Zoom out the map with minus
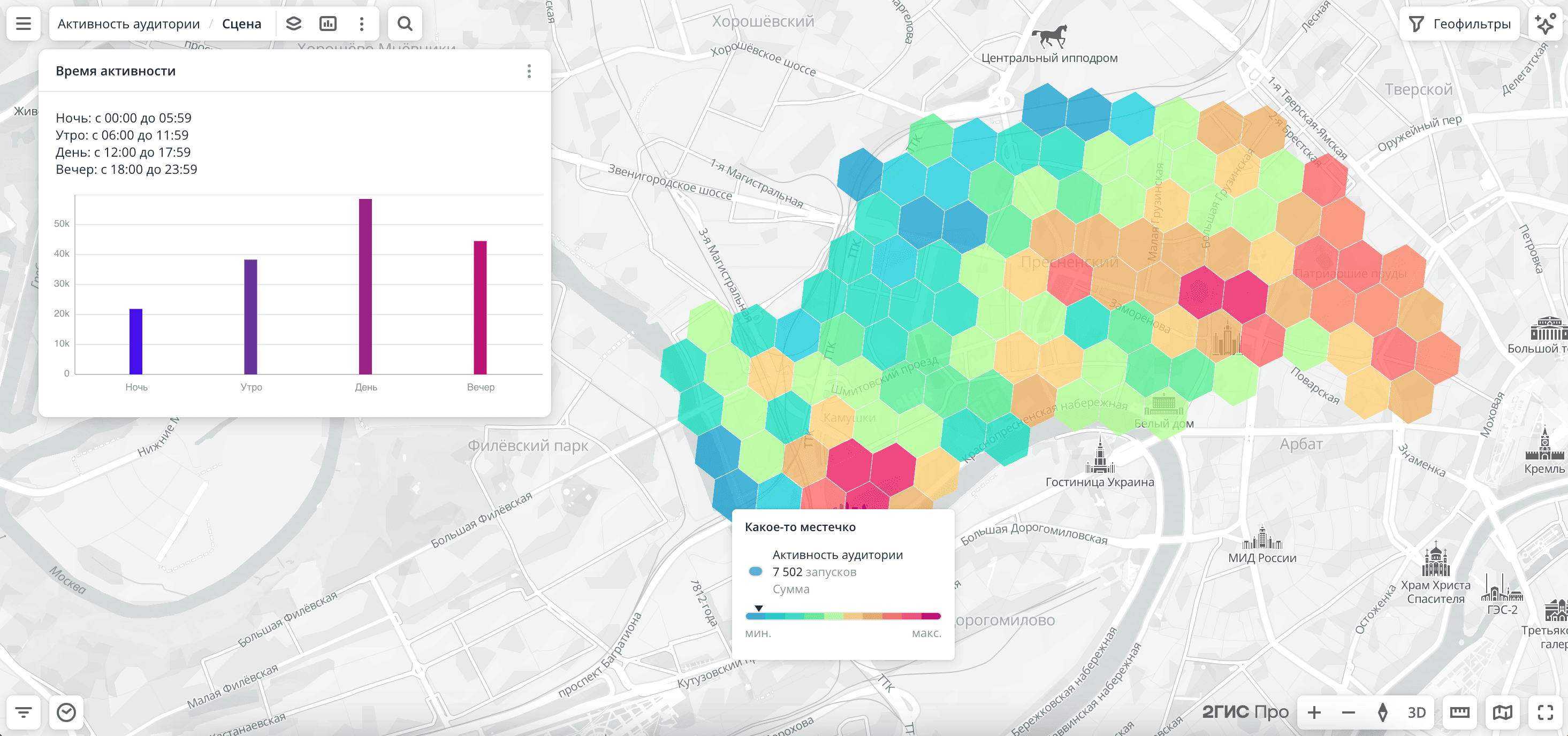 pyautogui.click(x=1348, y=712)
